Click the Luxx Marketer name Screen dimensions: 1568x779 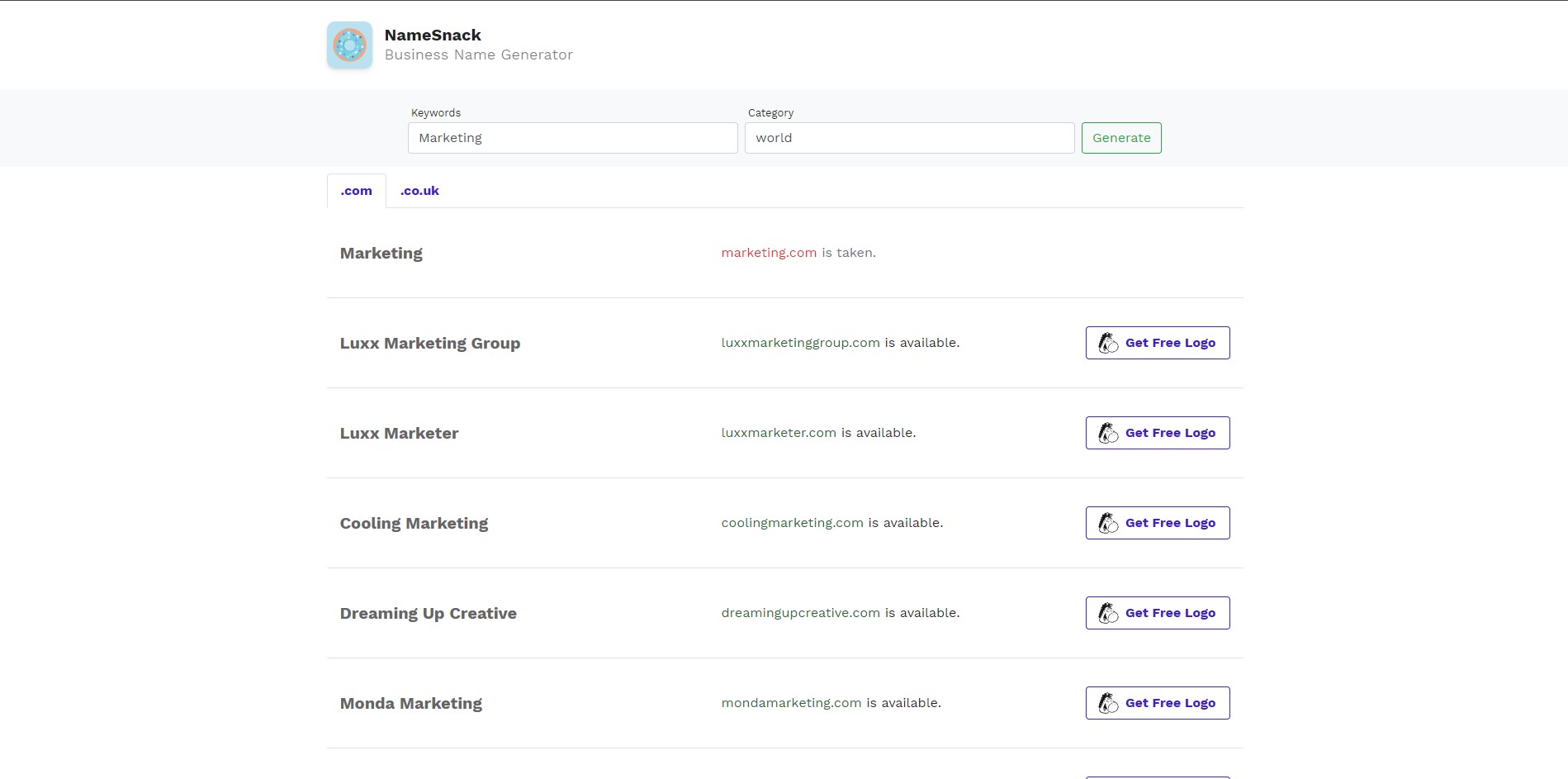click(399, 434)
